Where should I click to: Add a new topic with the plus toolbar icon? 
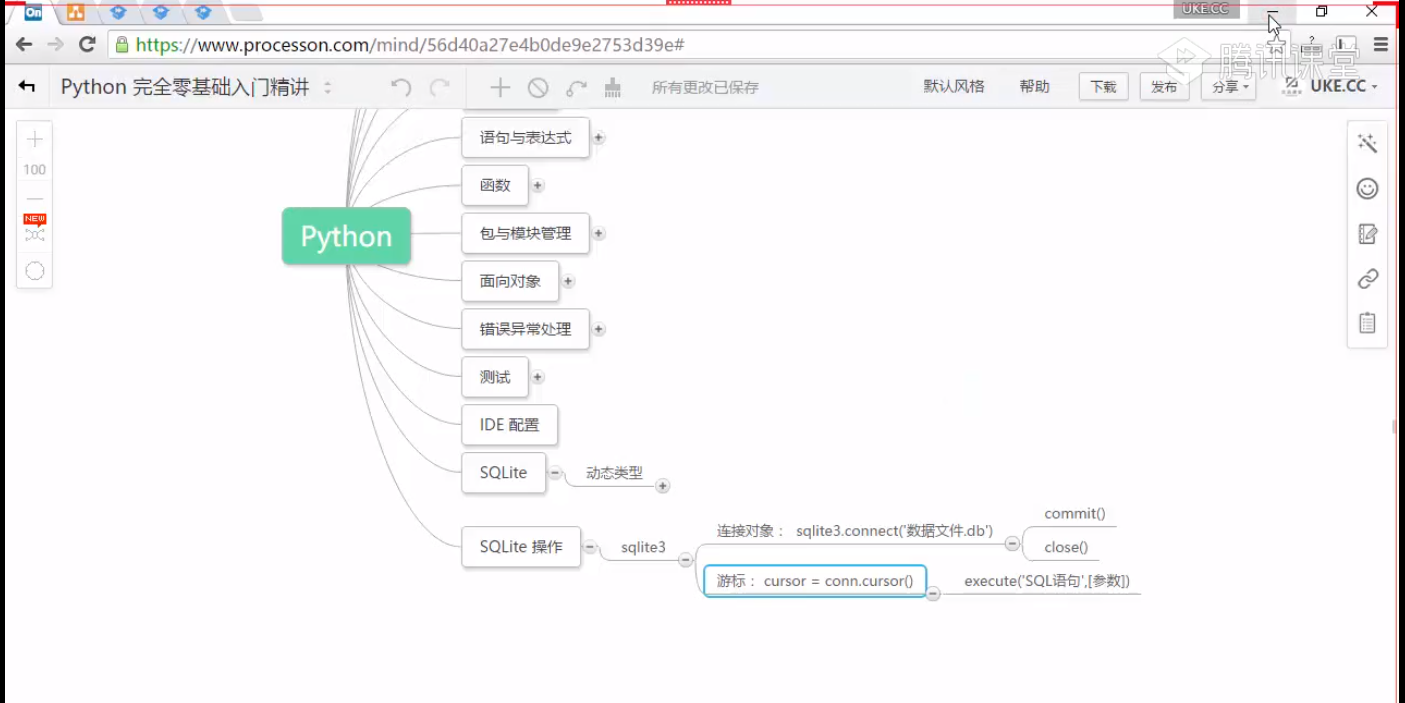(x=500, y=88)
